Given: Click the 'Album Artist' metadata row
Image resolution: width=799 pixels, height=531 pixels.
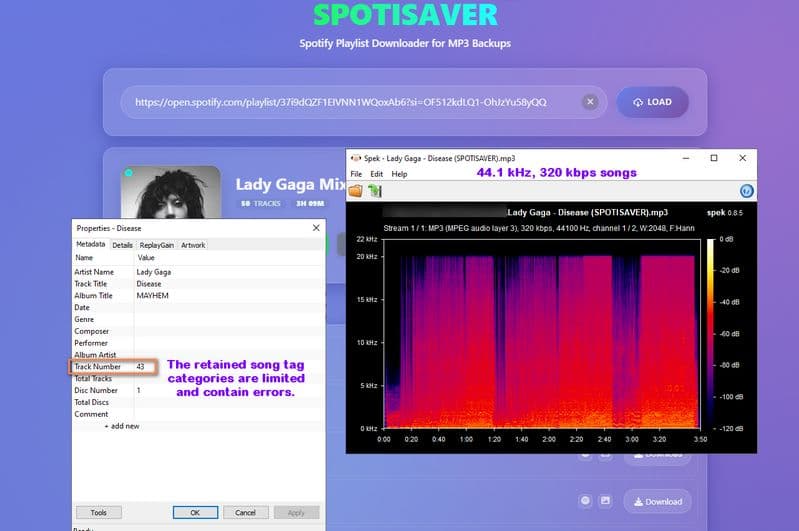Looking at the screenshot, I should point(198,355).
